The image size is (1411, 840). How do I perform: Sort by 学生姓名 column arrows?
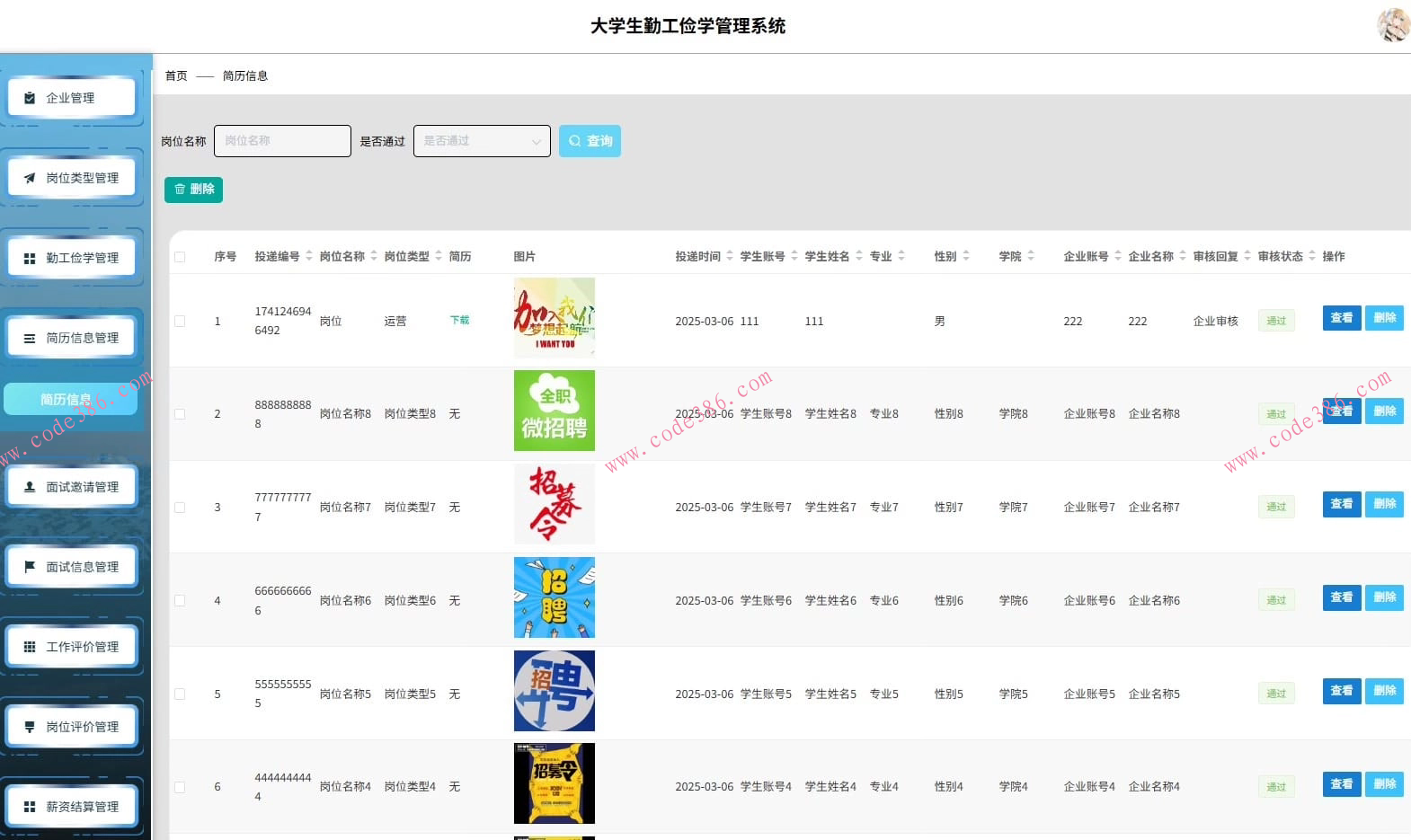point(859,256)
